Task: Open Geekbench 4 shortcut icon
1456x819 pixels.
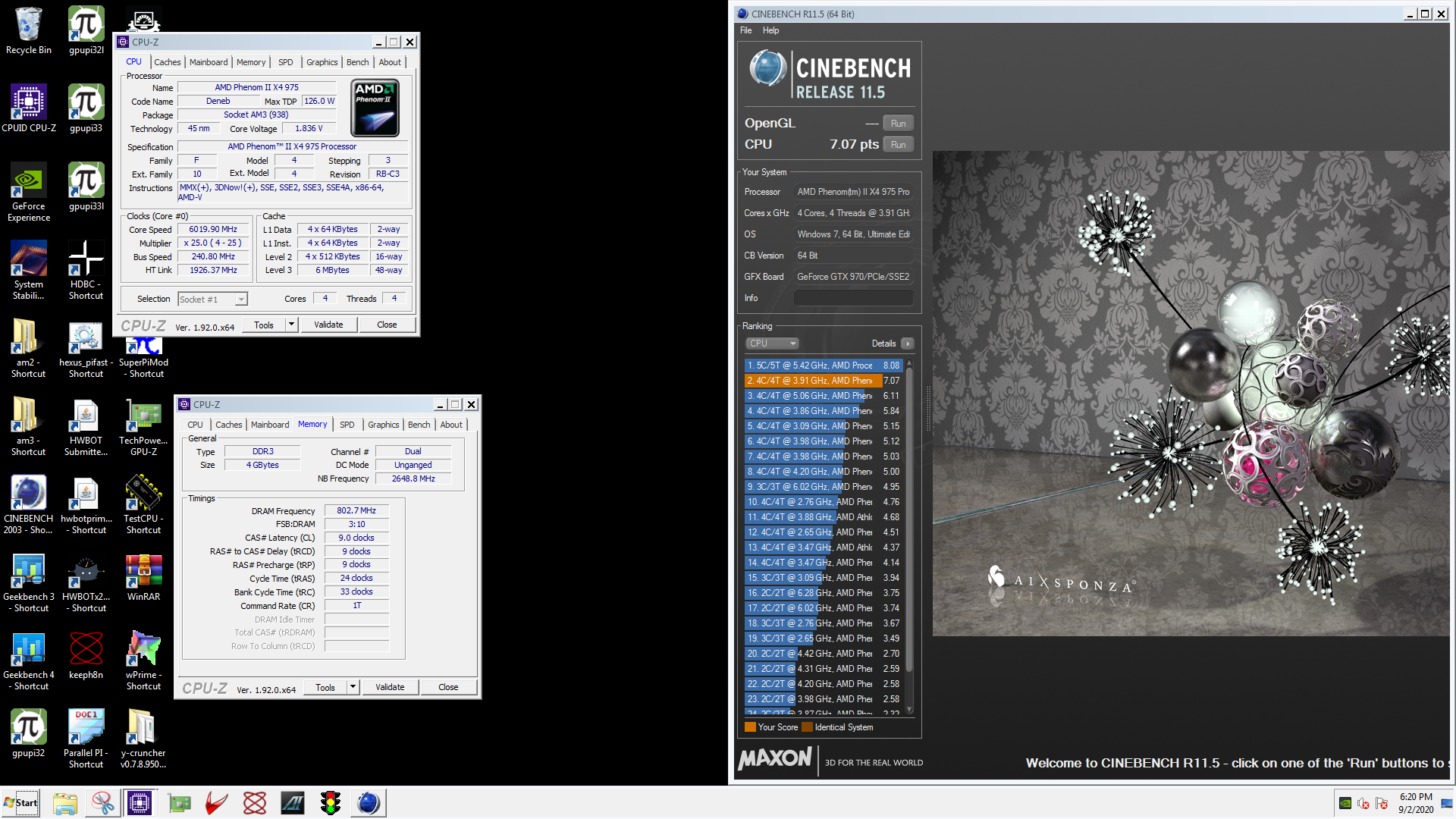Action: 29,661
